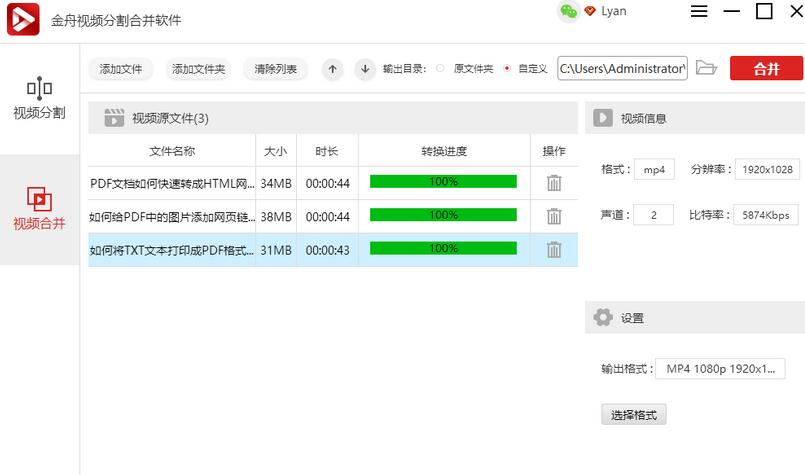805x475 pixels.
Task: Maximize the application window
Action: coord(764,11)
